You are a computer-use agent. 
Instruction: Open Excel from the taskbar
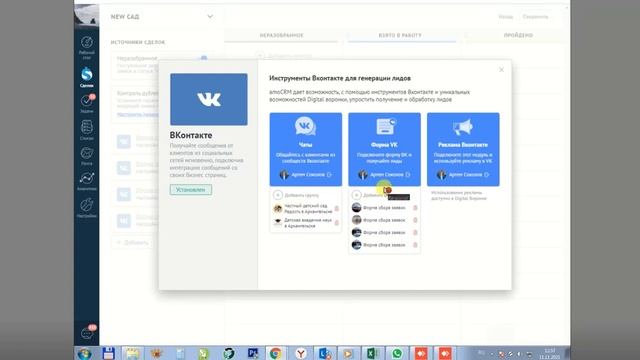click(372, 353)
